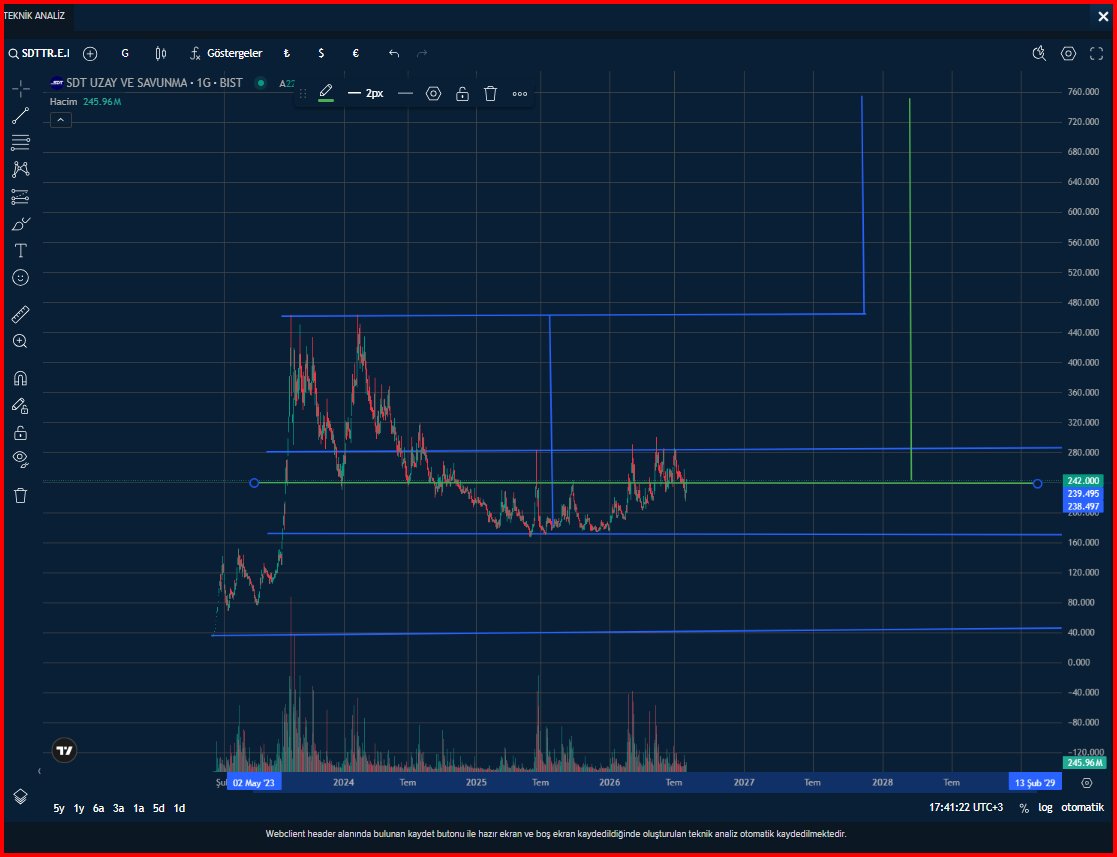Delete the selected line from floating toolbar
The height and width of the screenshot is (857, 1117).
490,93
